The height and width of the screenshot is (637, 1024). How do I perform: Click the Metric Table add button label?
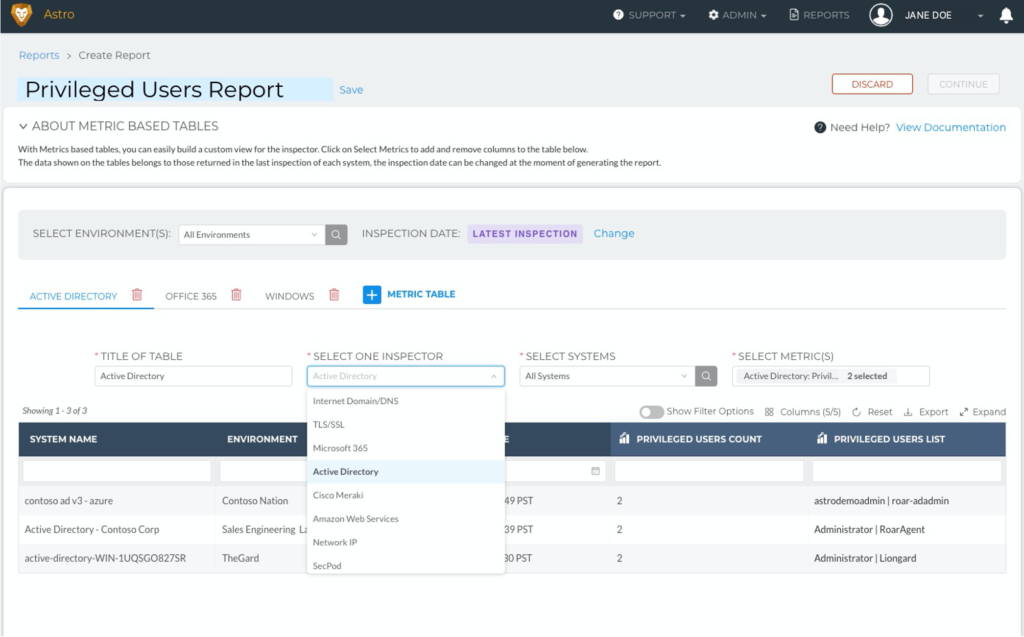click(x=421, y=295)
